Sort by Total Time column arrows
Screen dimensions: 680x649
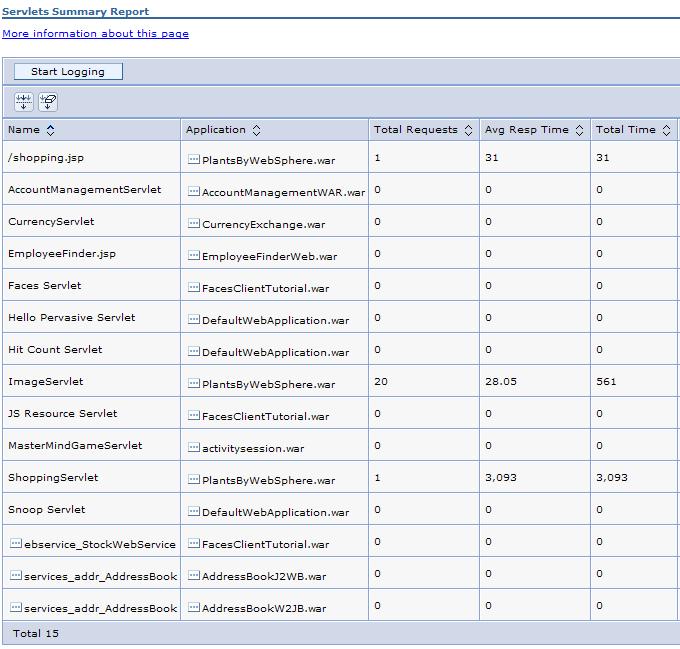667,130
